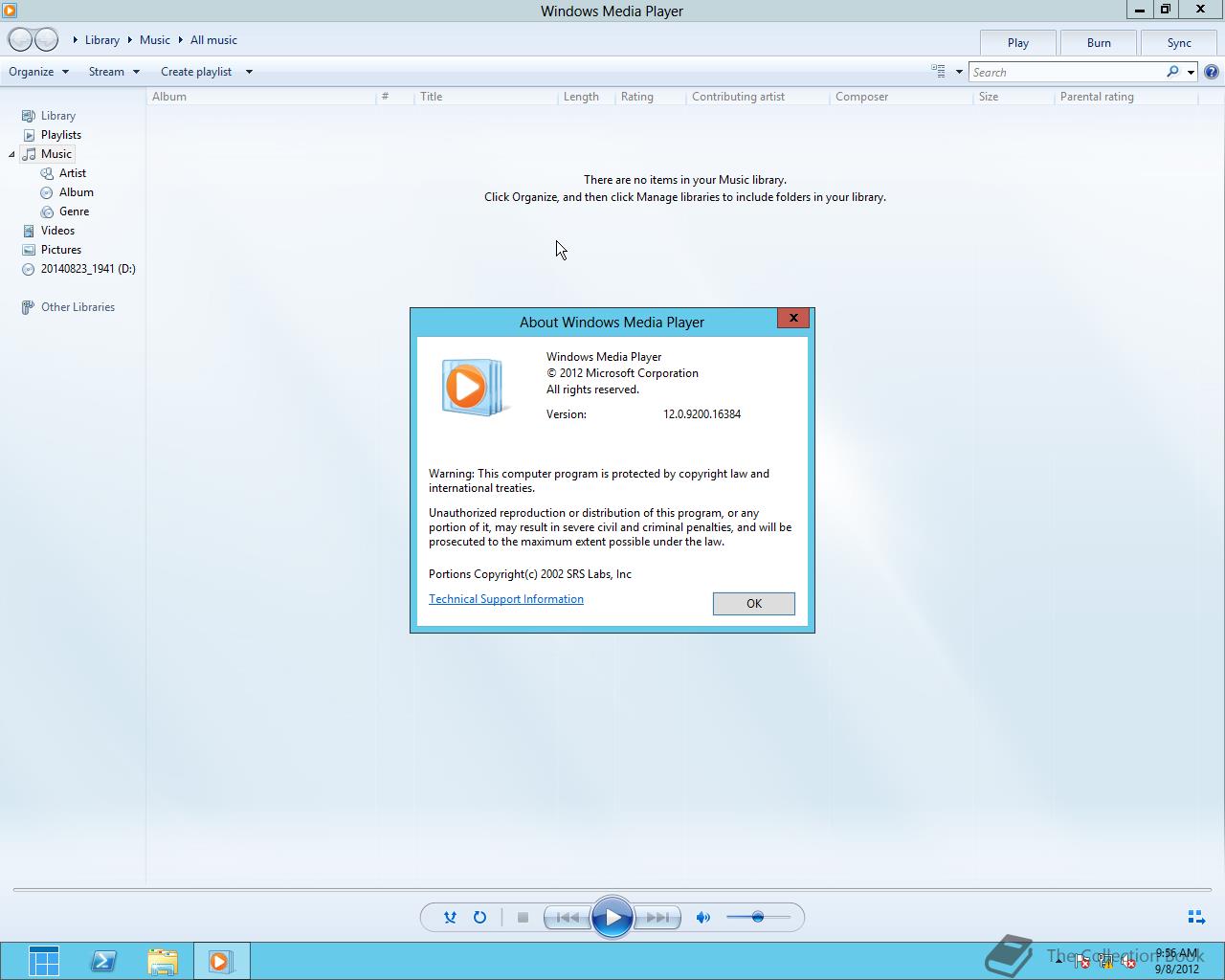Sort by the Parental rating column header
The height and width of the screenshot is (980, 1225).
click(1126, 97)
